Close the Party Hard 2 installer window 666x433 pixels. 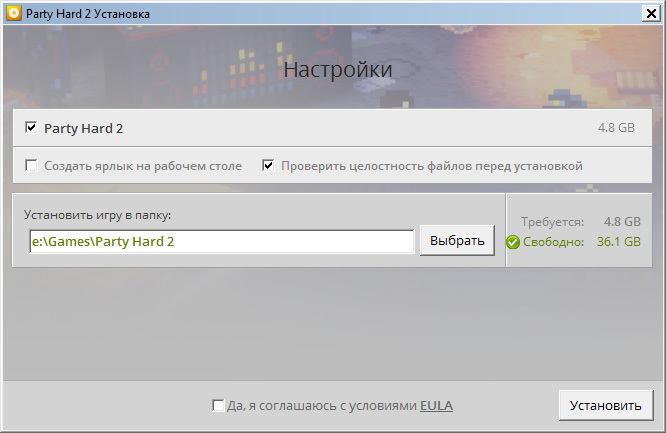tap(649, 12)
